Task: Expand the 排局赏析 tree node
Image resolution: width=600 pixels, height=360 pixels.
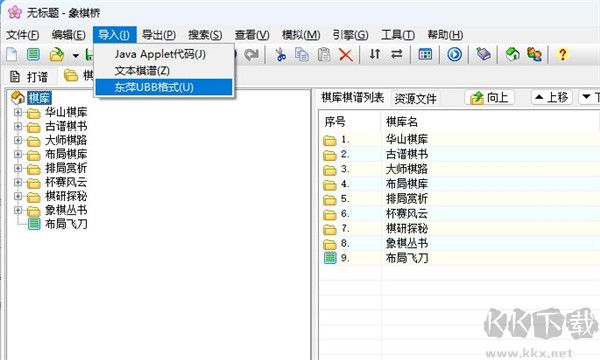Action: 18,168
